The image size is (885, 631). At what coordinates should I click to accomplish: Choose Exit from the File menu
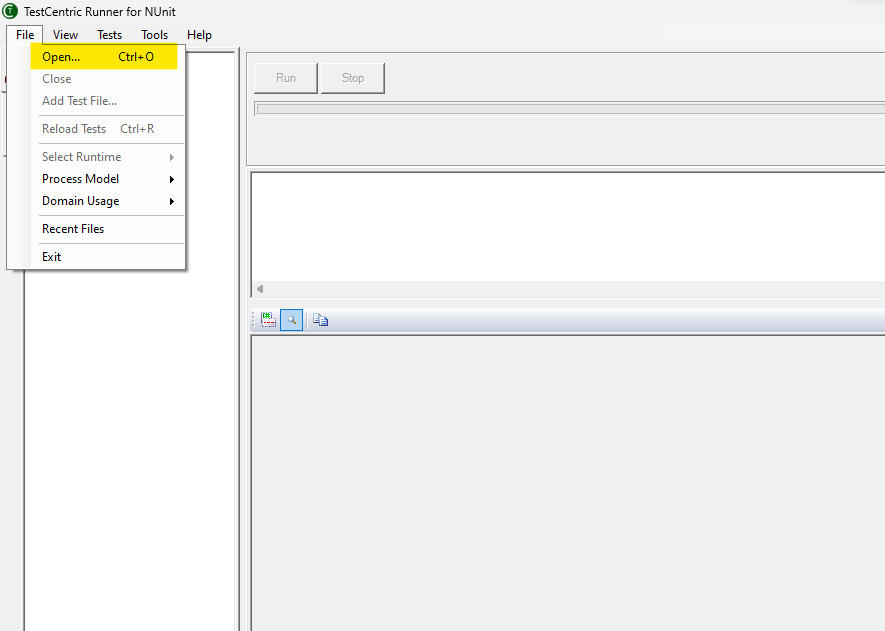click(108, 257)
